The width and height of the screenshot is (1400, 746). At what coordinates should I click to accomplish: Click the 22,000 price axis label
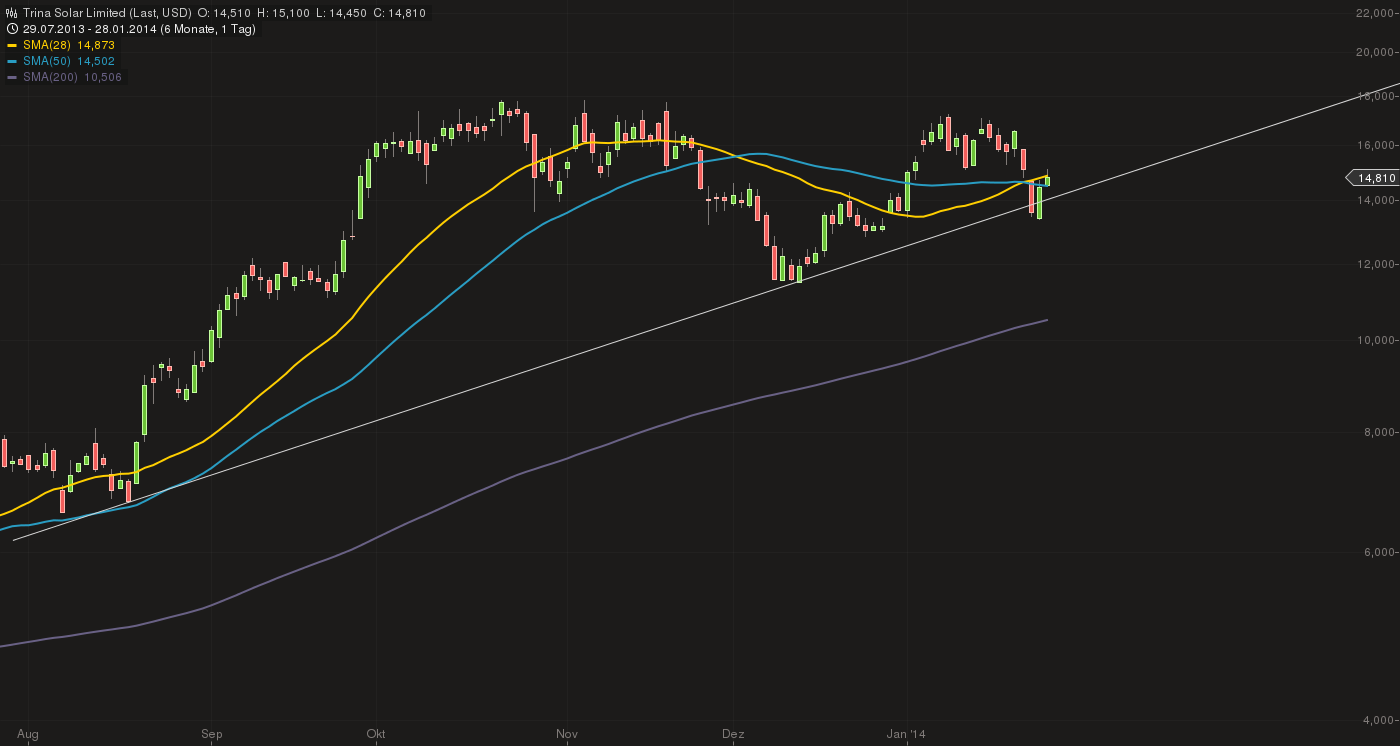1375,12
